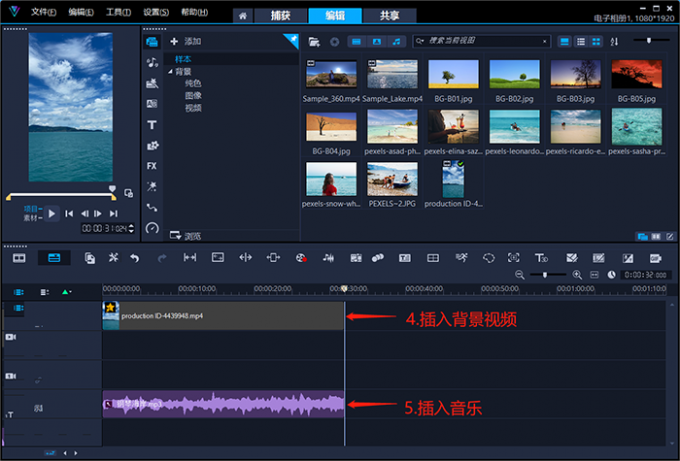This screenshot has height=461, width=680.
Task: Select the production ID-4439948.mp4 timeline clip
Action: click(x=223, y=316)
